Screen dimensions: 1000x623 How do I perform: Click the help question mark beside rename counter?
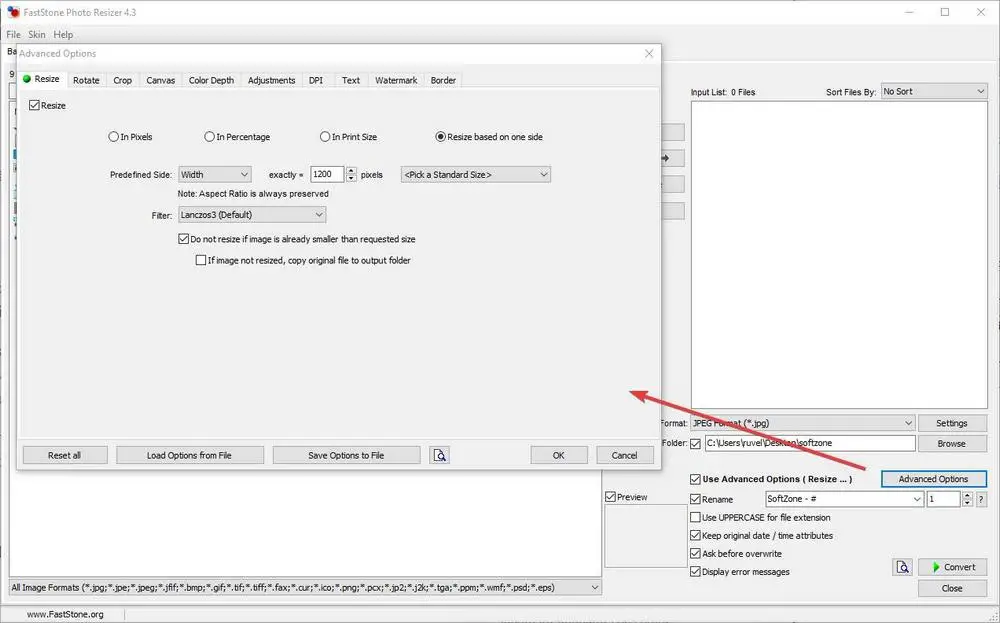point(981,499)
